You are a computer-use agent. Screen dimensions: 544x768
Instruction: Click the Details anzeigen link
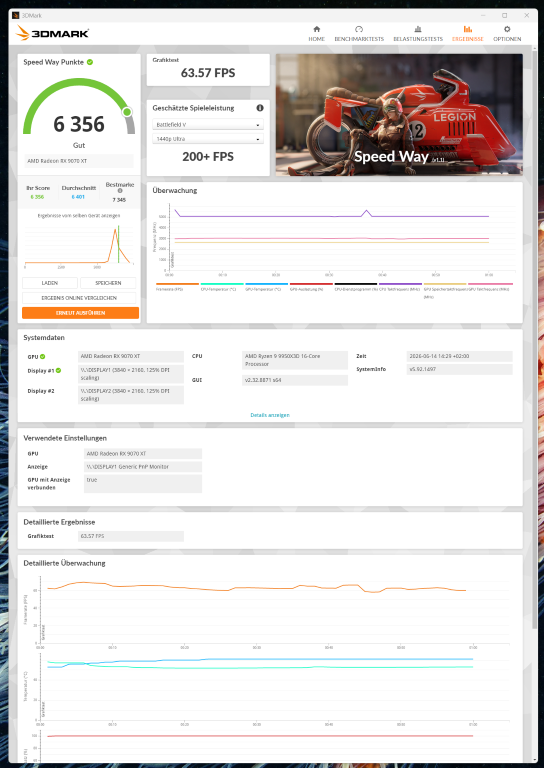tap(270, 415)
